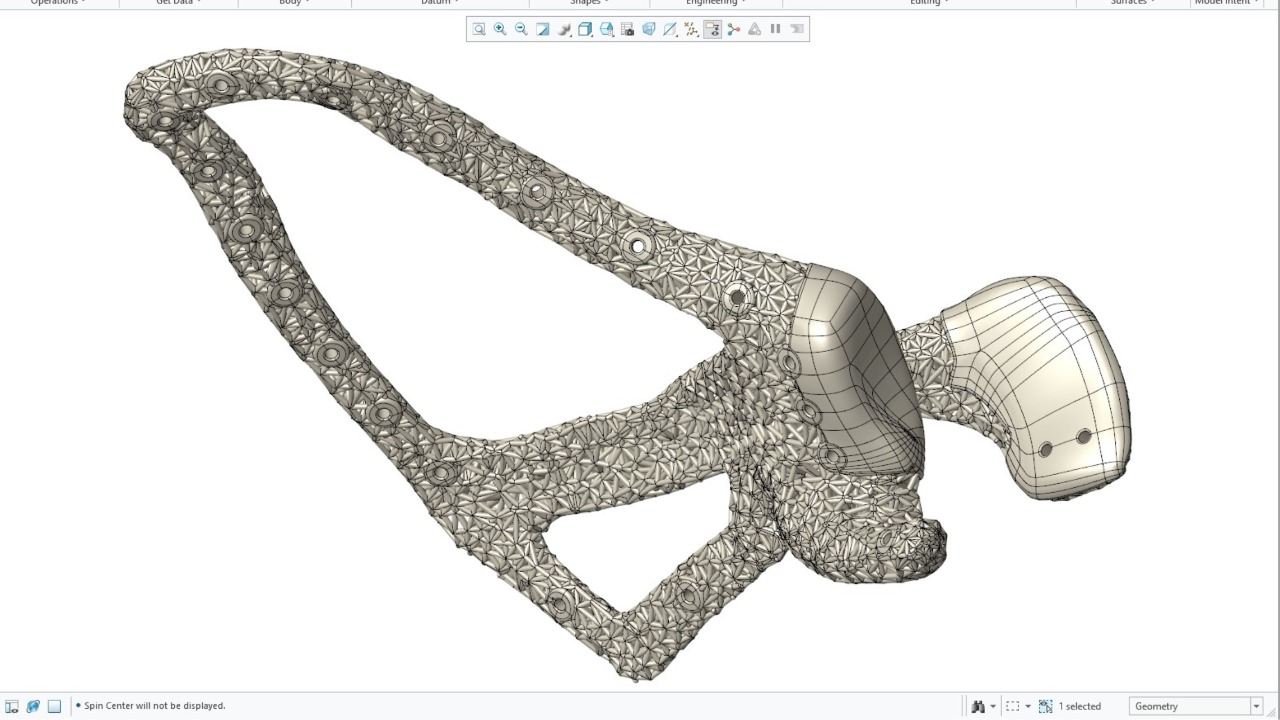
Task: Toggle the Perspective View box icon
Action: (x=649, y=29)
